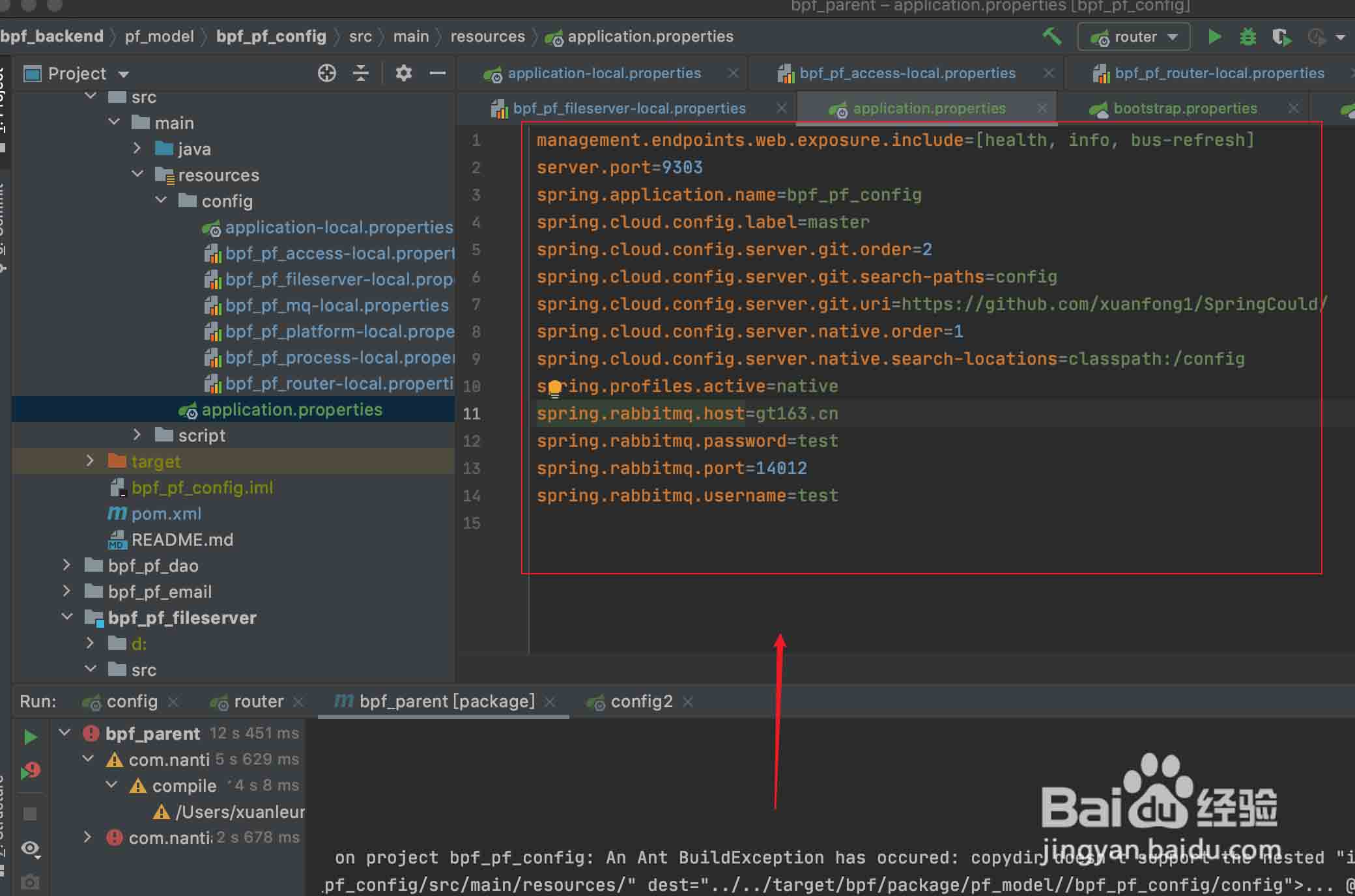Click the stop square in Run panel
Screen dimensions: 1355x896
click(30, 814)
